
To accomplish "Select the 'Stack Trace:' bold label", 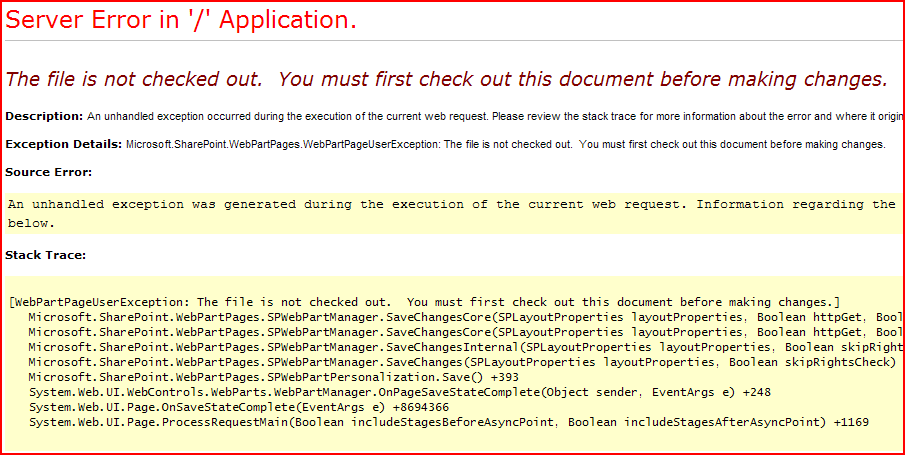I will pyautogui.click(x=45, y=255).
